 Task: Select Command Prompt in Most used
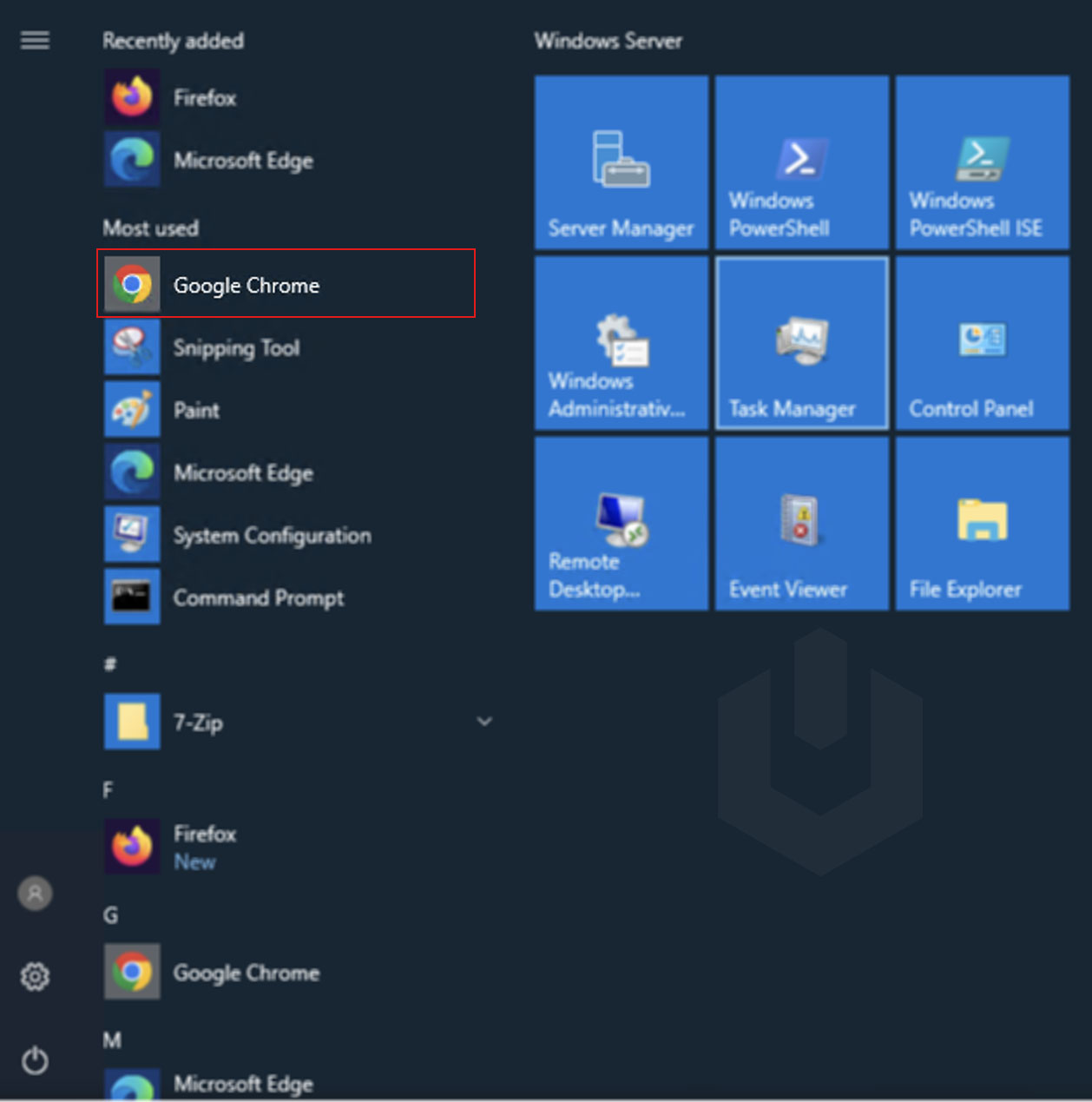pos(258,597)
